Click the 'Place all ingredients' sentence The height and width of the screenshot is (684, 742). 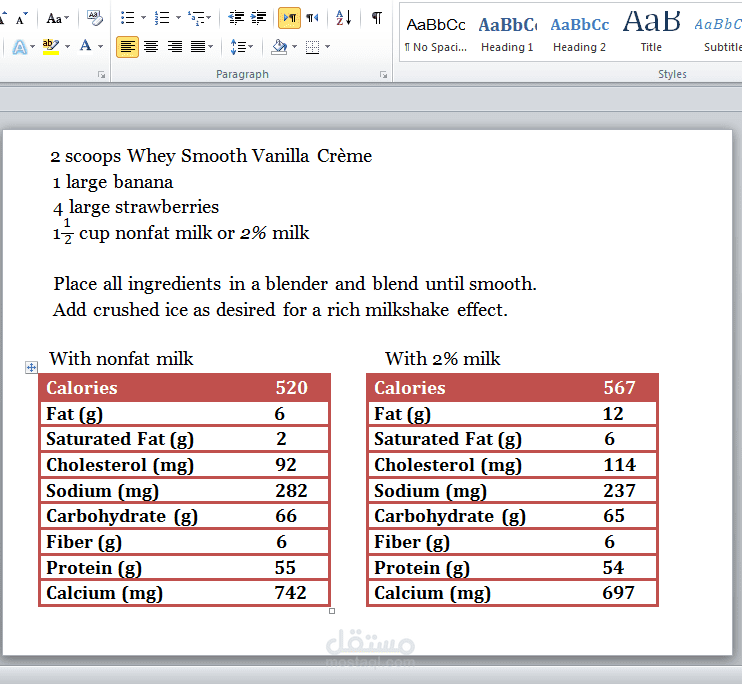click(295, 284)
